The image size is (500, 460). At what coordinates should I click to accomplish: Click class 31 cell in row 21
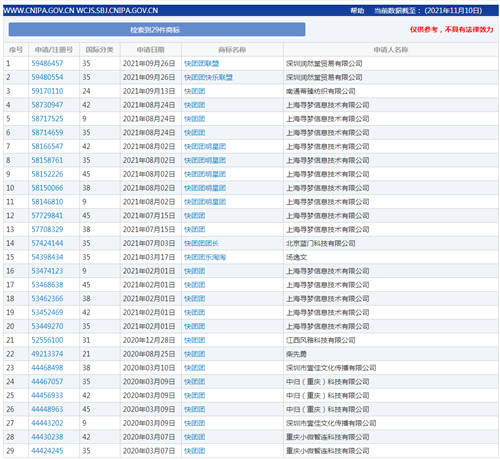[86, 340]
